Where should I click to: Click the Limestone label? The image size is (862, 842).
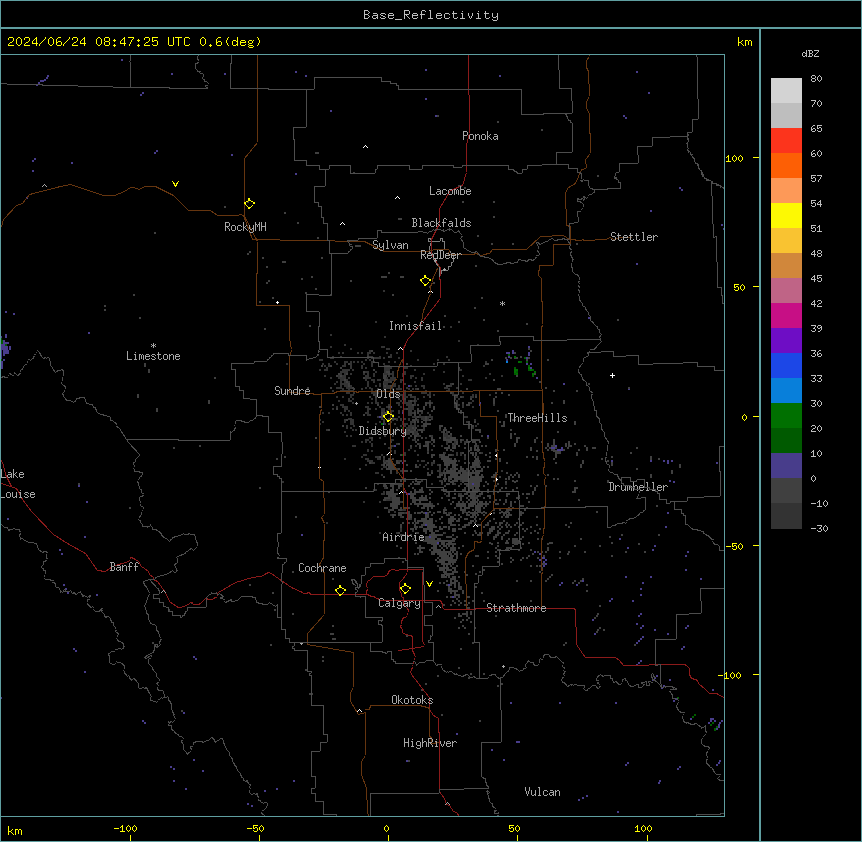[153, 356]
